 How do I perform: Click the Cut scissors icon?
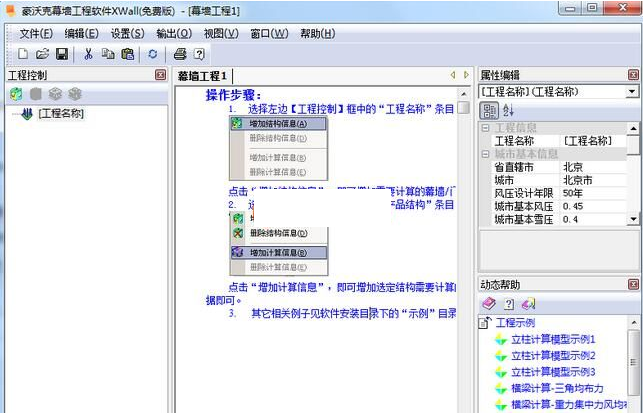pyautogui.click(x=89, y=54)
